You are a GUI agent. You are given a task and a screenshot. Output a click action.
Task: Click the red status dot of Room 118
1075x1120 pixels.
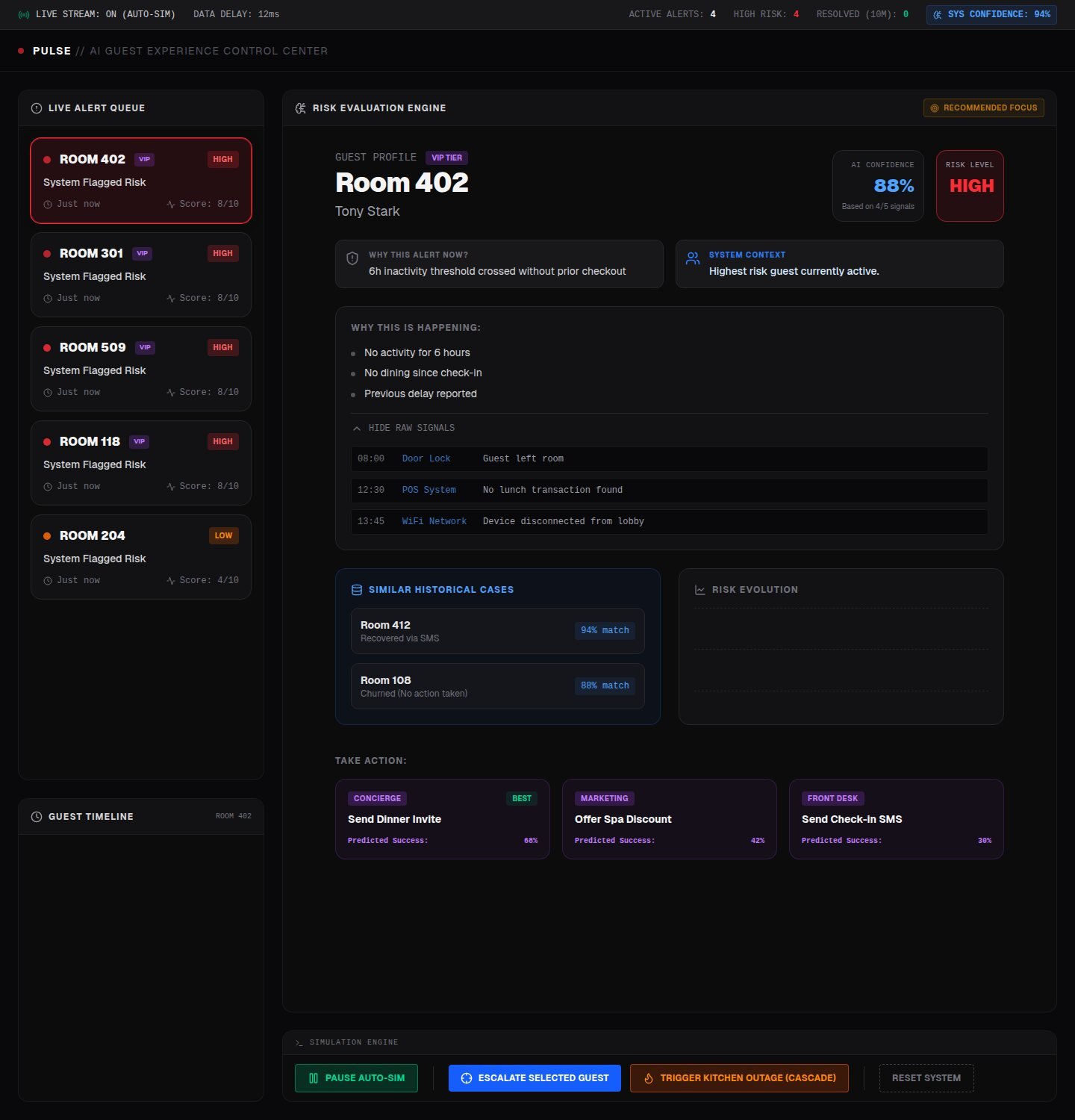[47, 442]
